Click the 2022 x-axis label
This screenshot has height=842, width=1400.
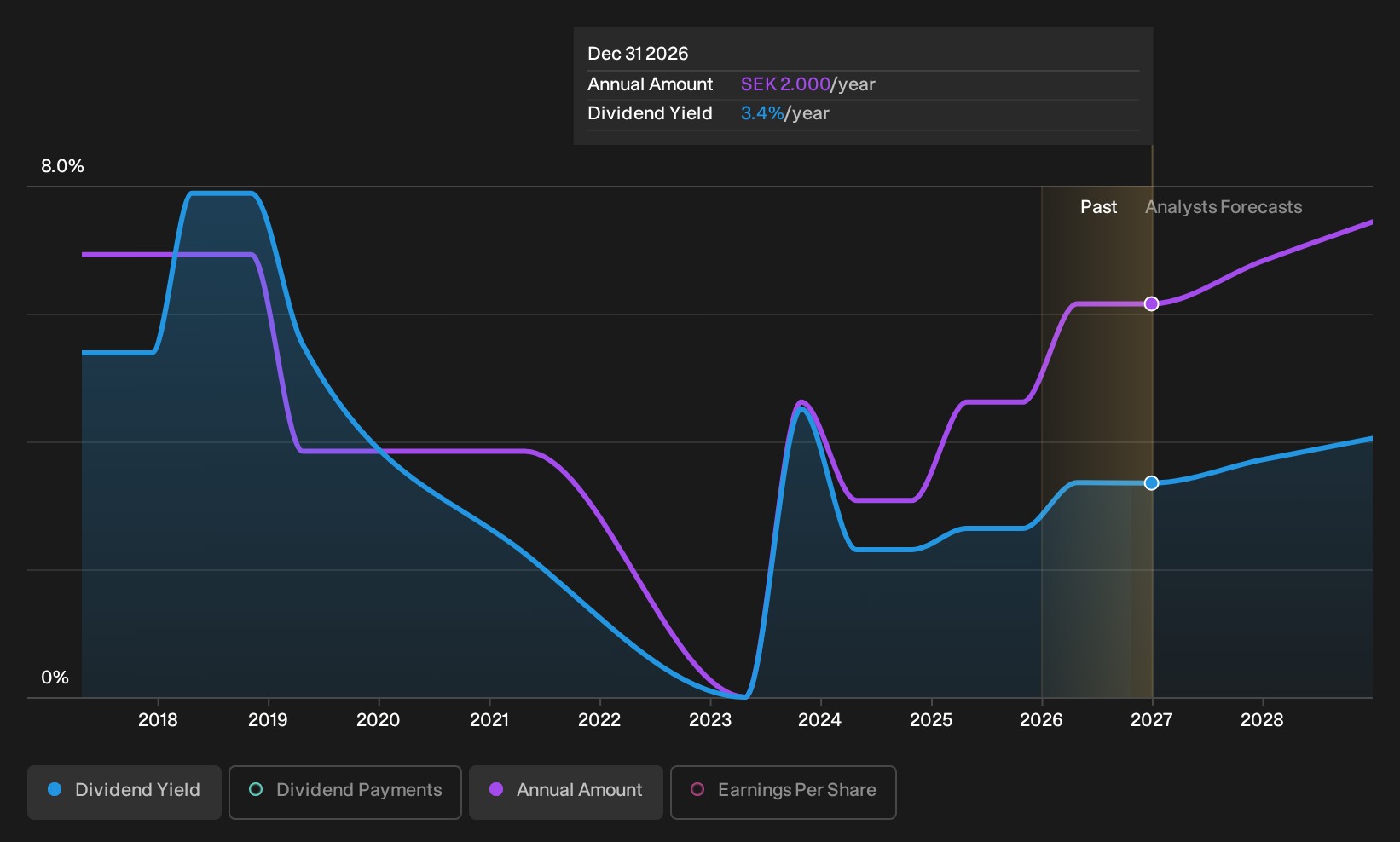[599, 720]
